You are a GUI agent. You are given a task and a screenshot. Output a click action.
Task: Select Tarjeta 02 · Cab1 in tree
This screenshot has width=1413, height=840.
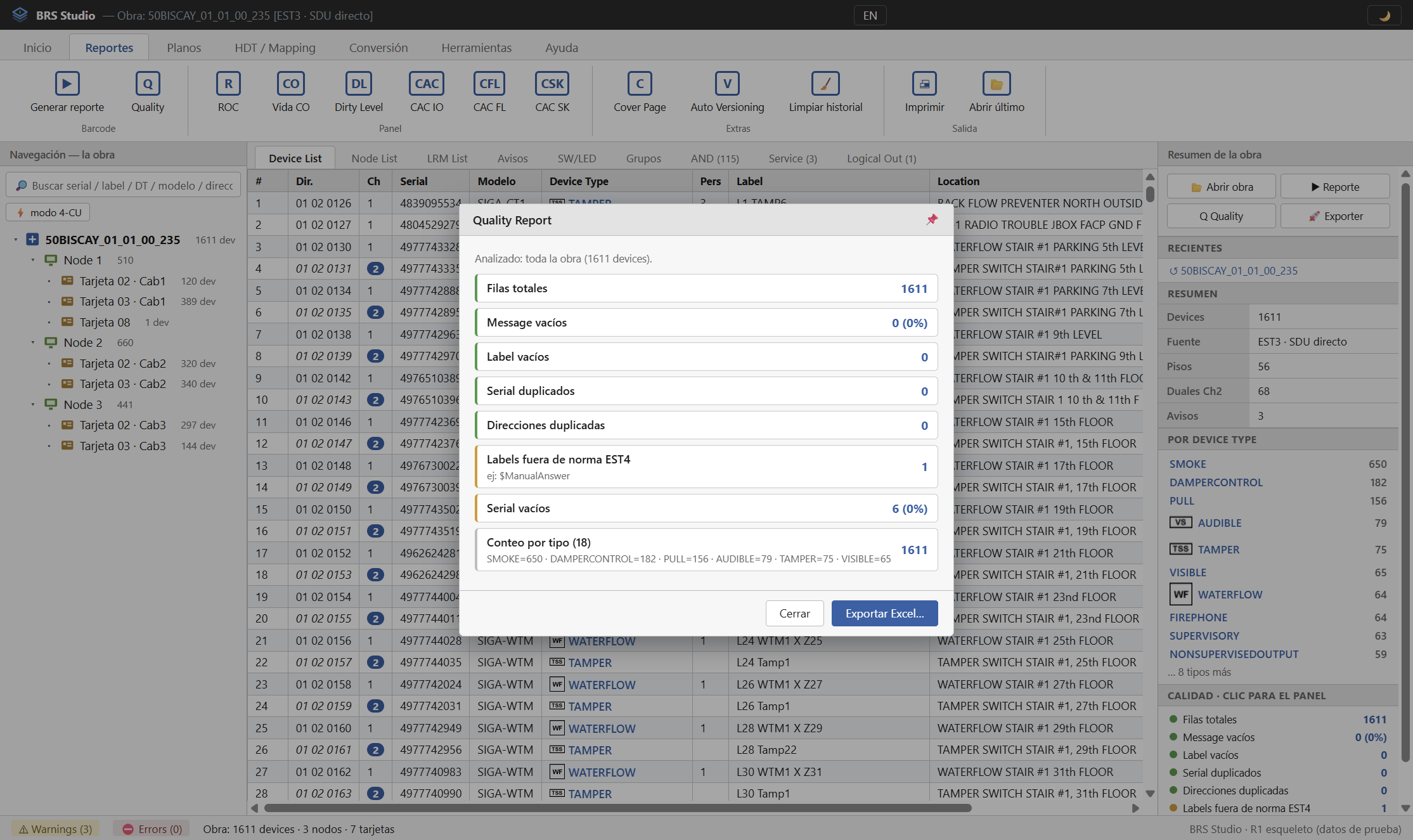tap(122, 281)
